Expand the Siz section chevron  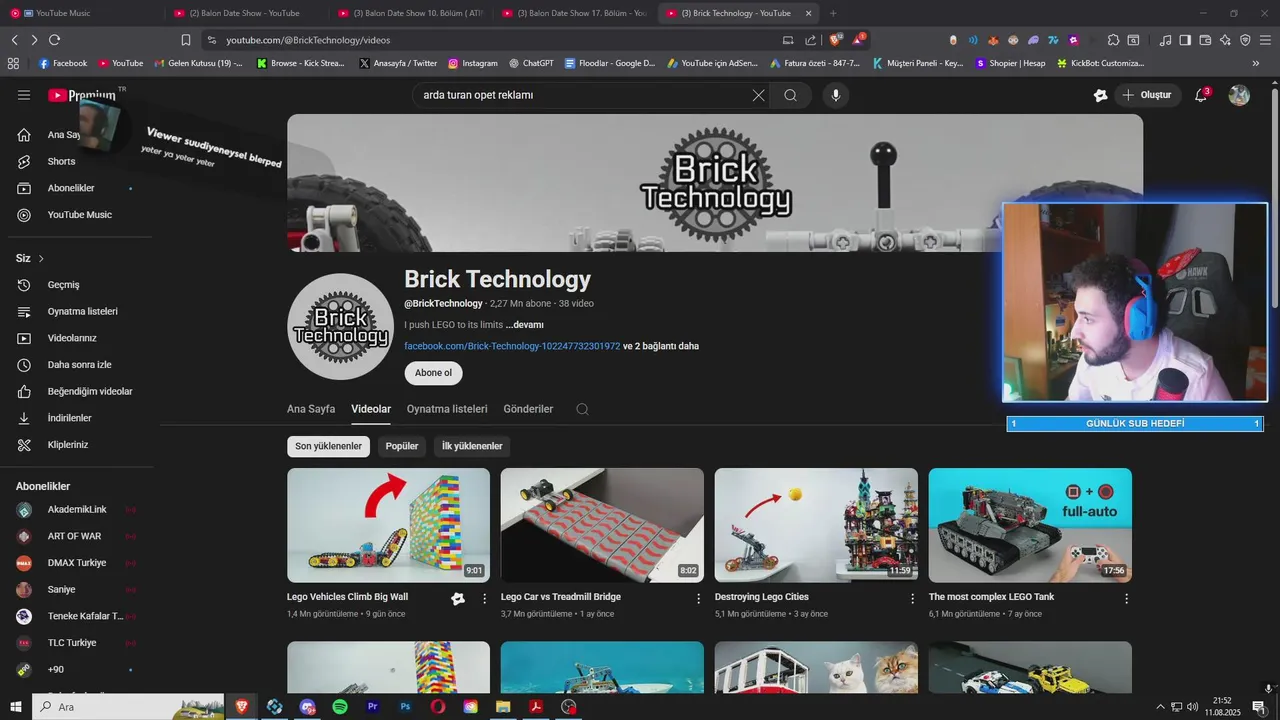tap(41, 258)
